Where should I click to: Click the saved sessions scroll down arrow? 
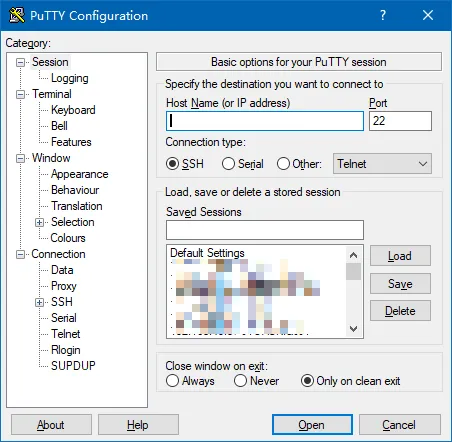pos(353,329)
